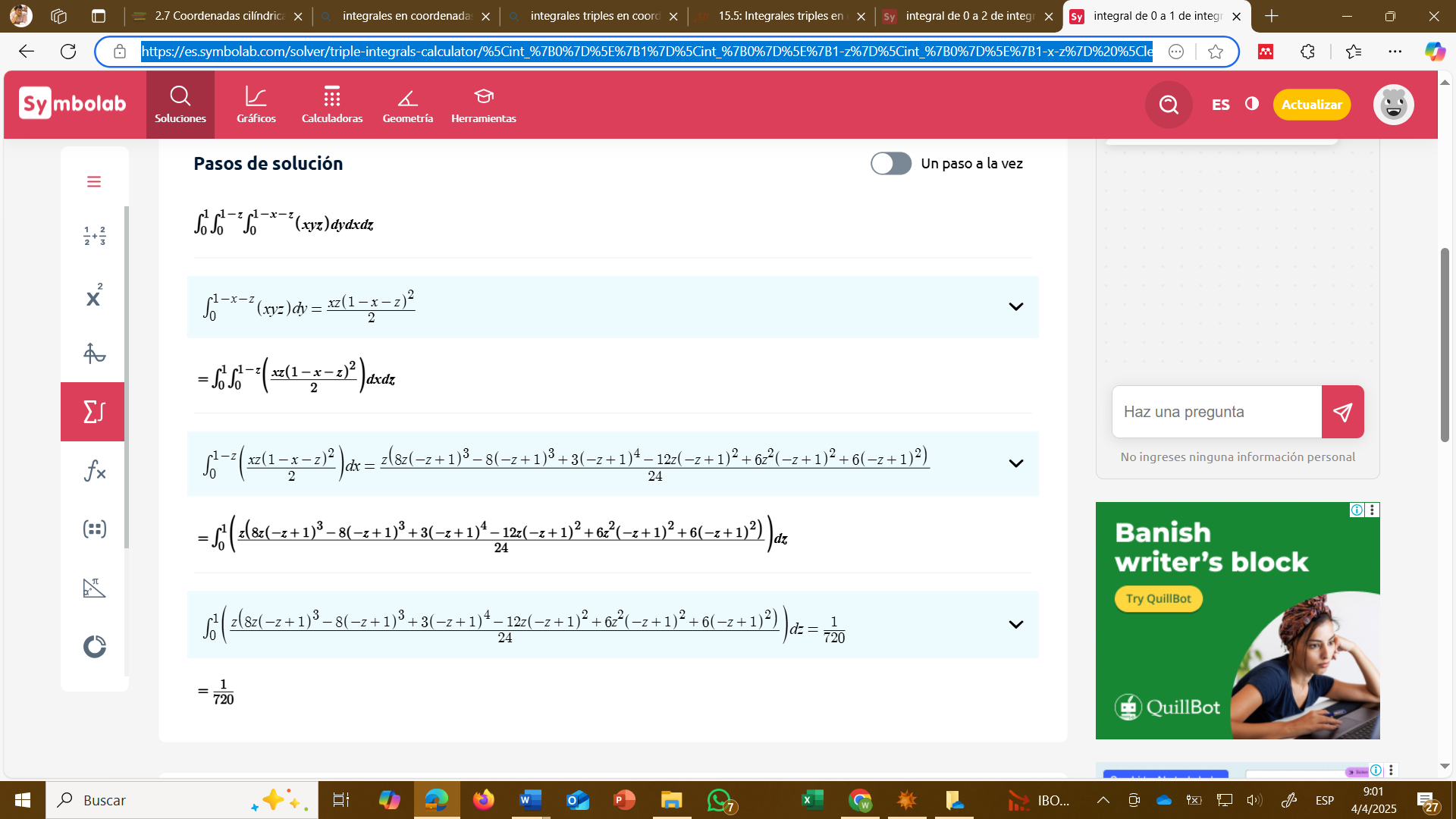
Task: Select the fractions pre-algebra sidebar icon
Action: [x=94, y=236]
